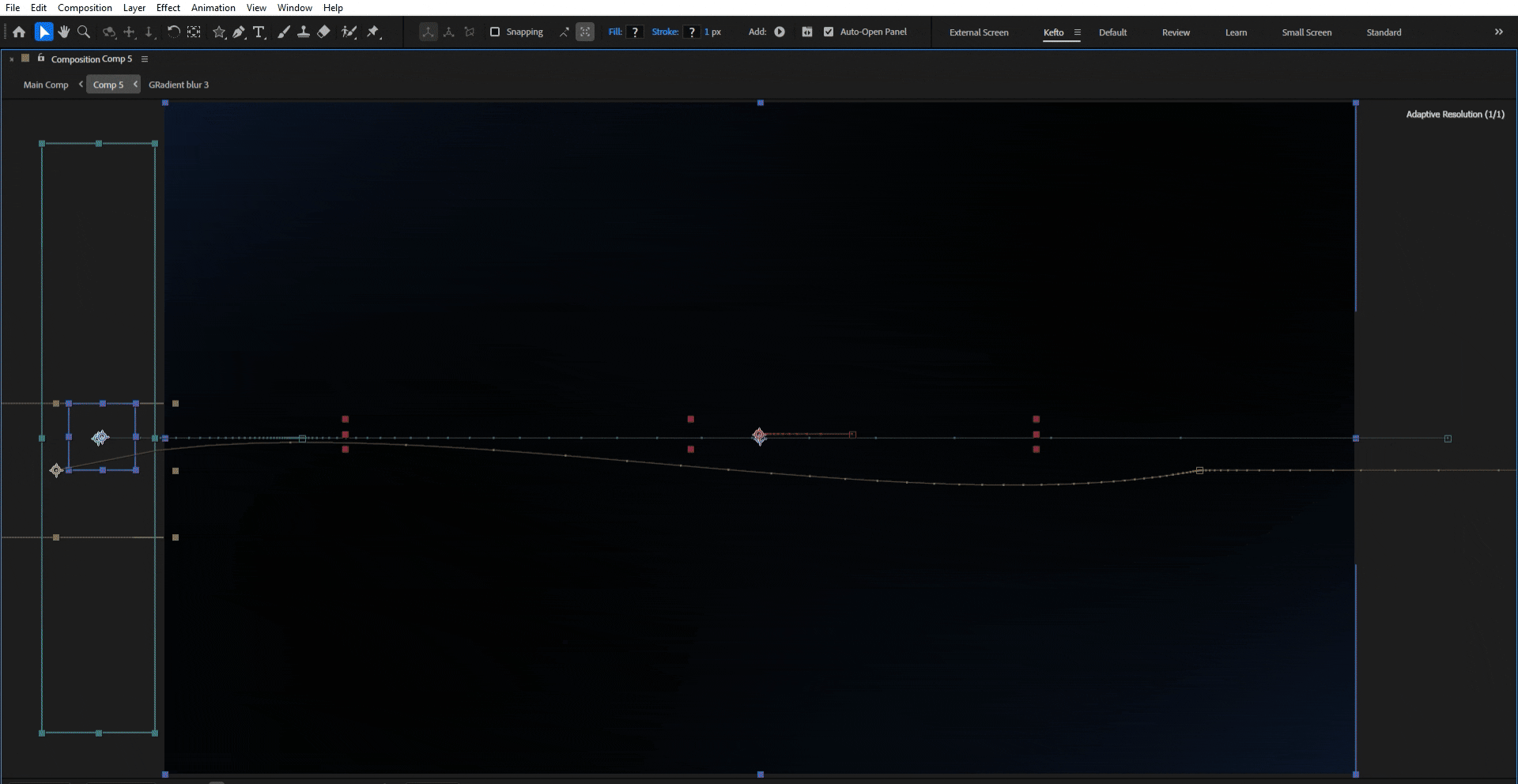Select the Pen tool
This screenshot has height=784, width=1518.
(239, 32)
